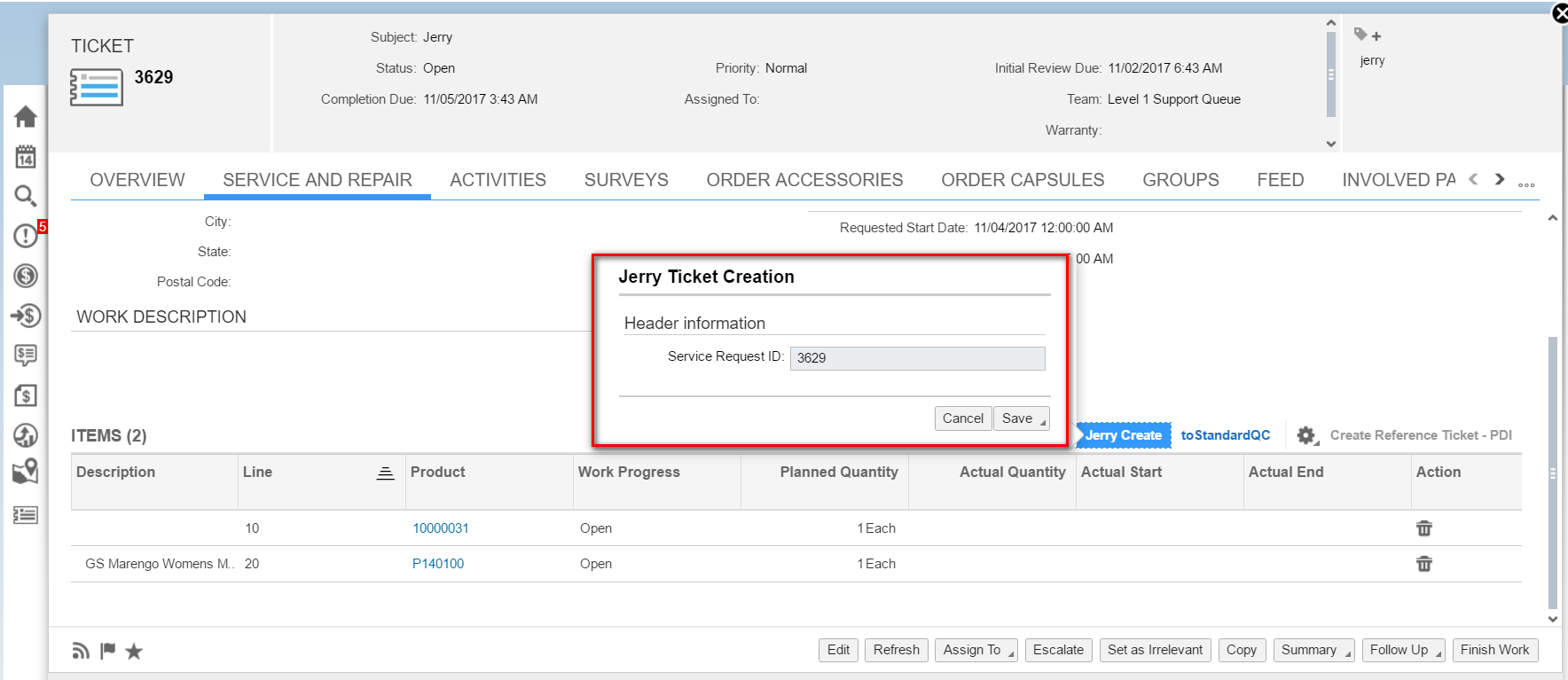Click the Planned Quantity column header
Viewport: 1568px width, 680px height.
839,473
